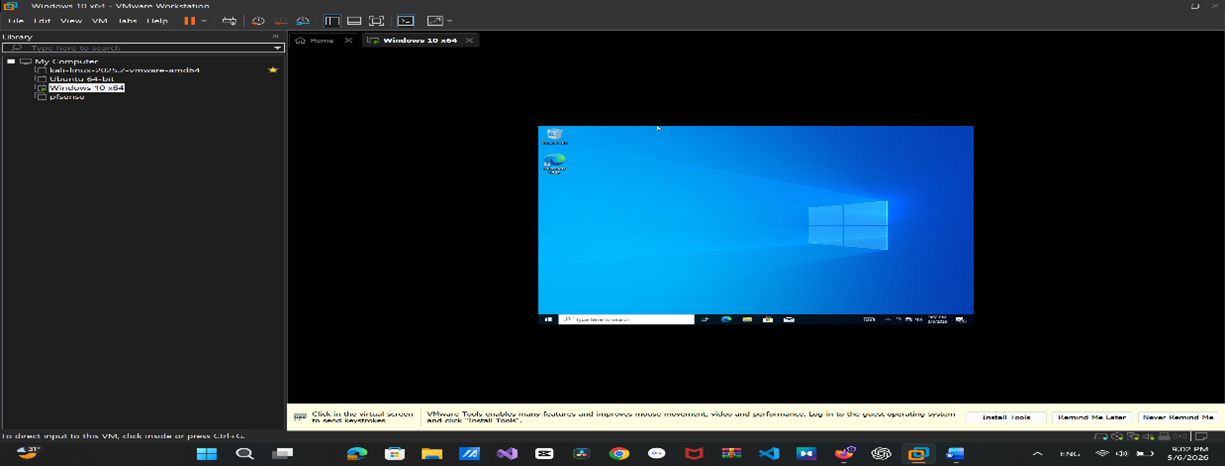This screenshot has height=466, width=1225.
Task: Click the stretch guest display icon
Action: [x=434, y=20]
